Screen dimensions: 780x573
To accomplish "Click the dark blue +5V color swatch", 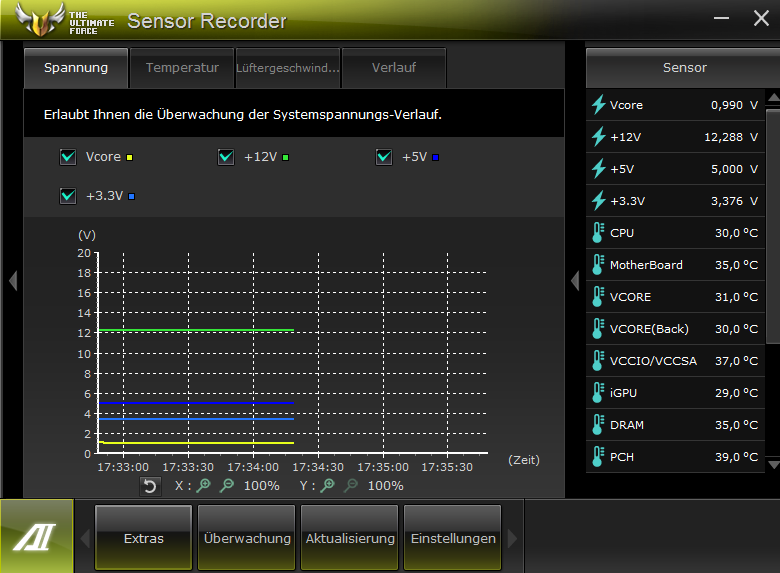I will click(436, 158).
